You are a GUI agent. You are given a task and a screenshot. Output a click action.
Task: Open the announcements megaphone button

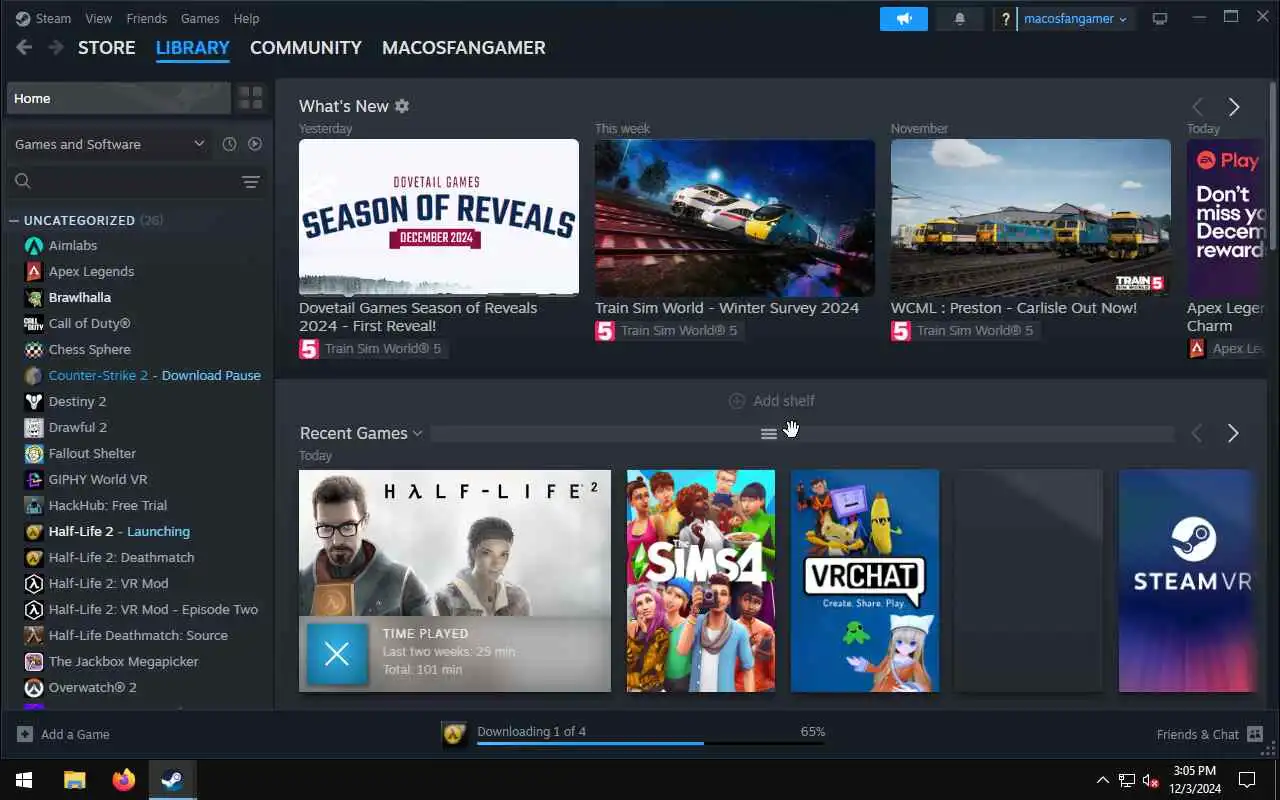pos(904,19)
